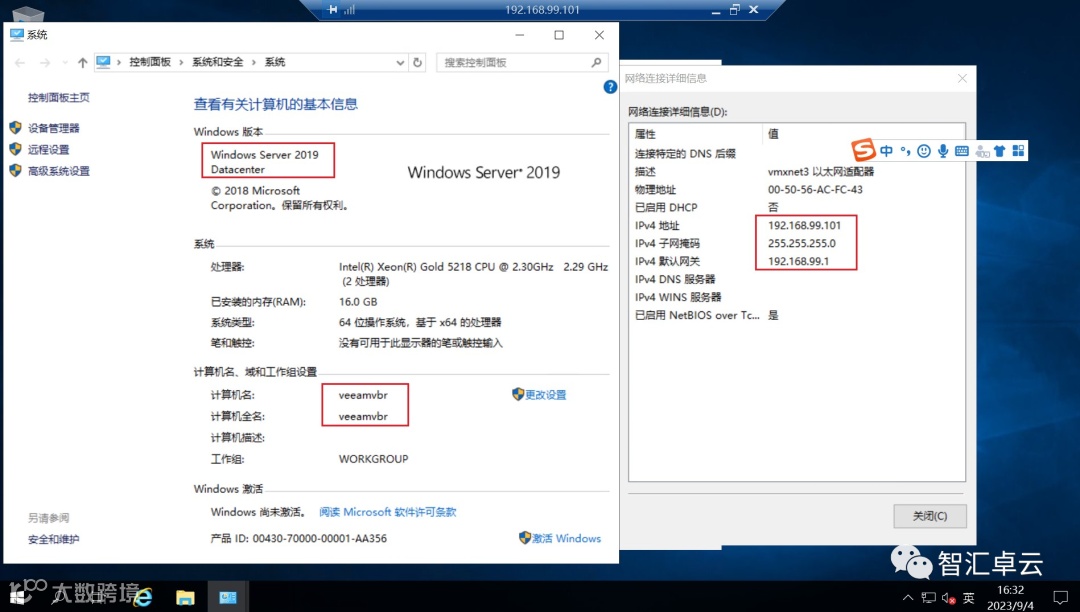Select the IPv4 子网掩码 row
This screenshot has width=1080, height=612.
tap(797, 243)
